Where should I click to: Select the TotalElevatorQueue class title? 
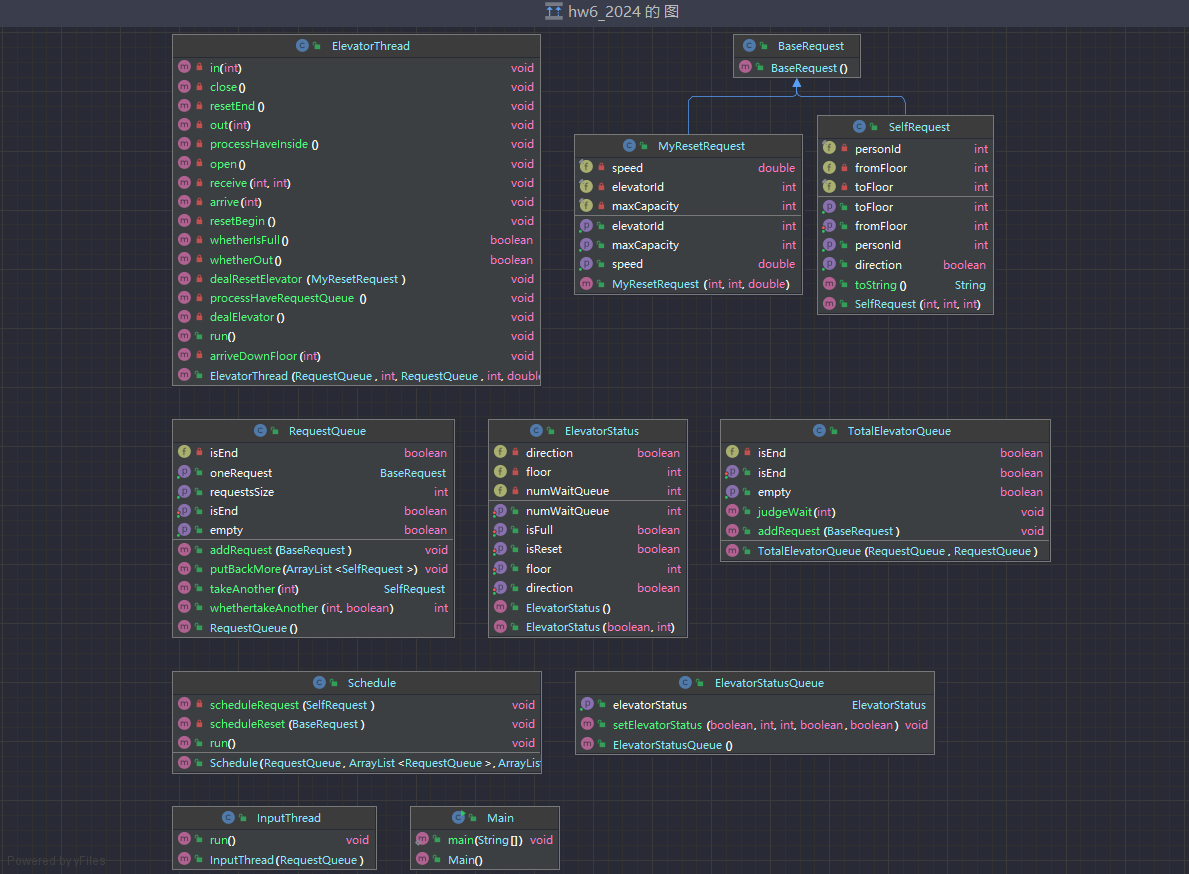[899, 431]
